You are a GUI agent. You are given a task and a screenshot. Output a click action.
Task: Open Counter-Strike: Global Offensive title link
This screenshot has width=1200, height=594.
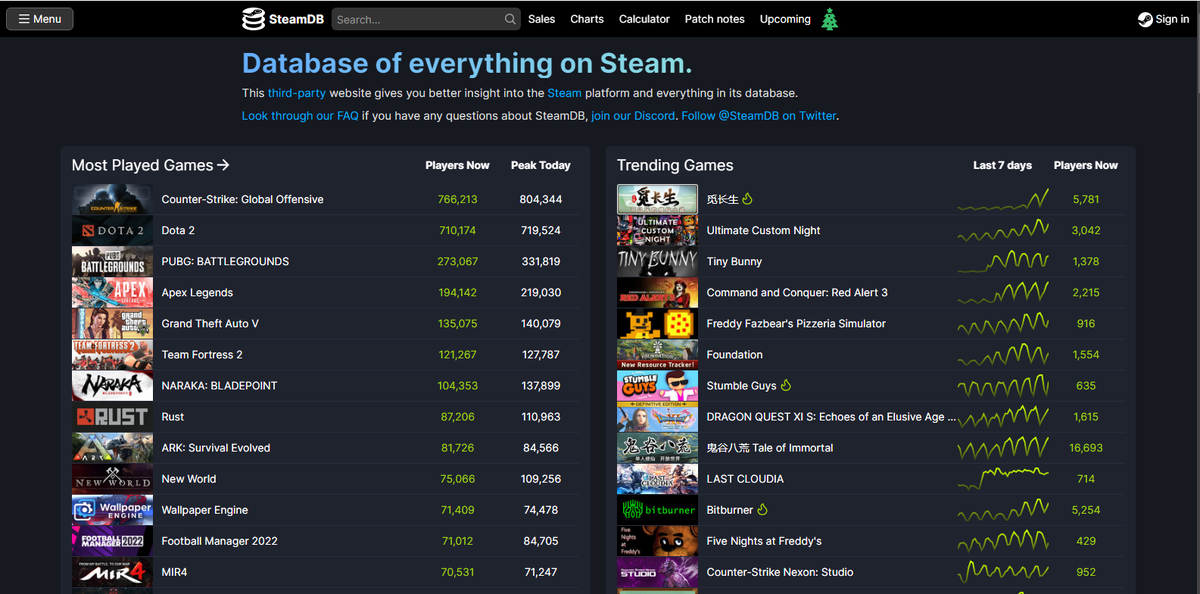(243, 199)
